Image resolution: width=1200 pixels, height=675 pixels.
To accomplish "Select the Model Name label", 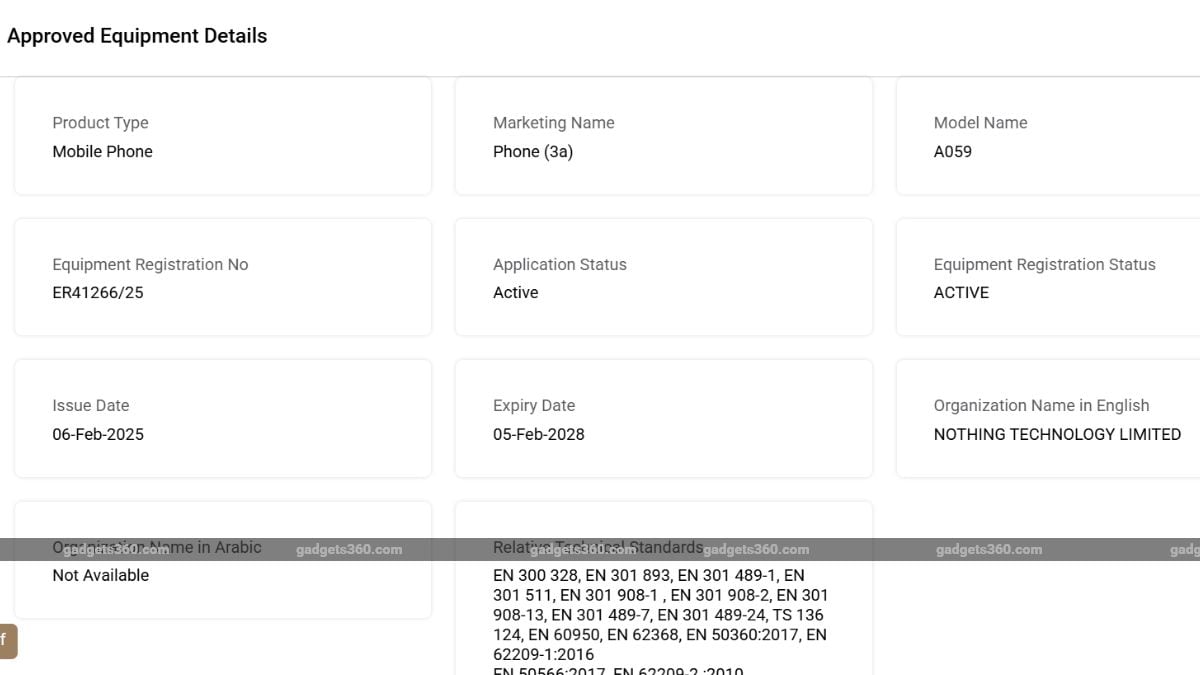I will coord(980,123).
